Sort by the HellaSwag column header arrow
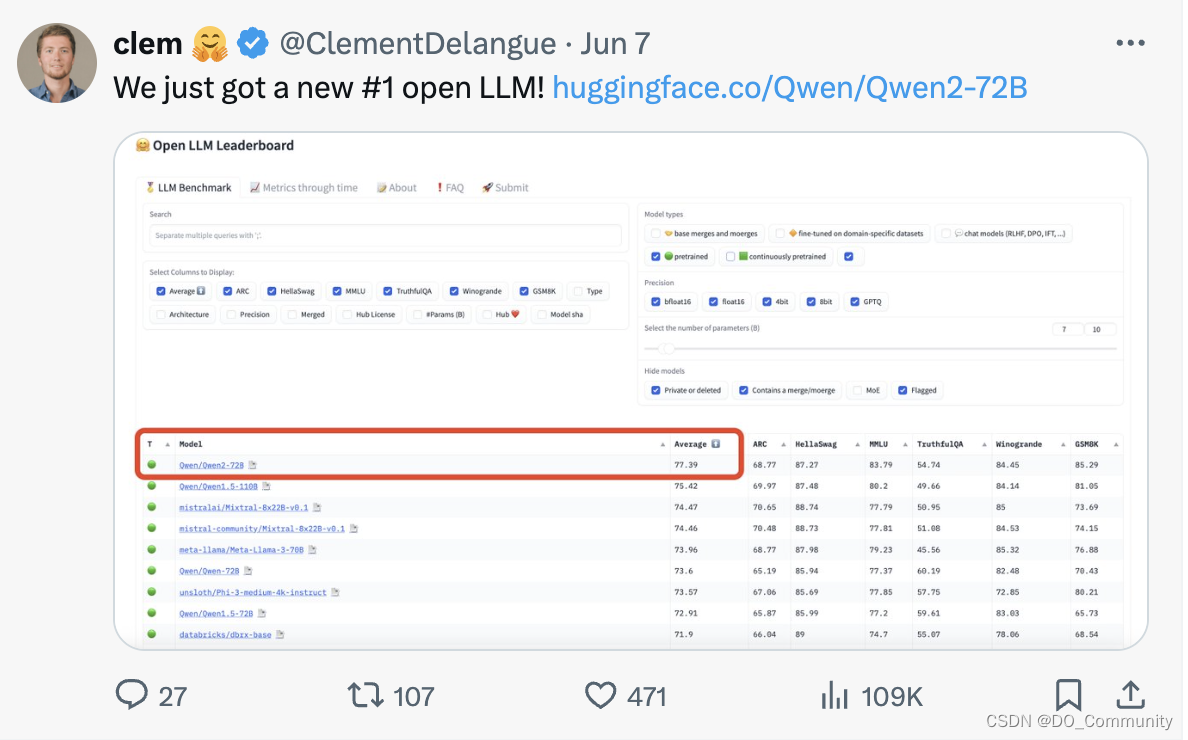 click(x=858, y=445)
